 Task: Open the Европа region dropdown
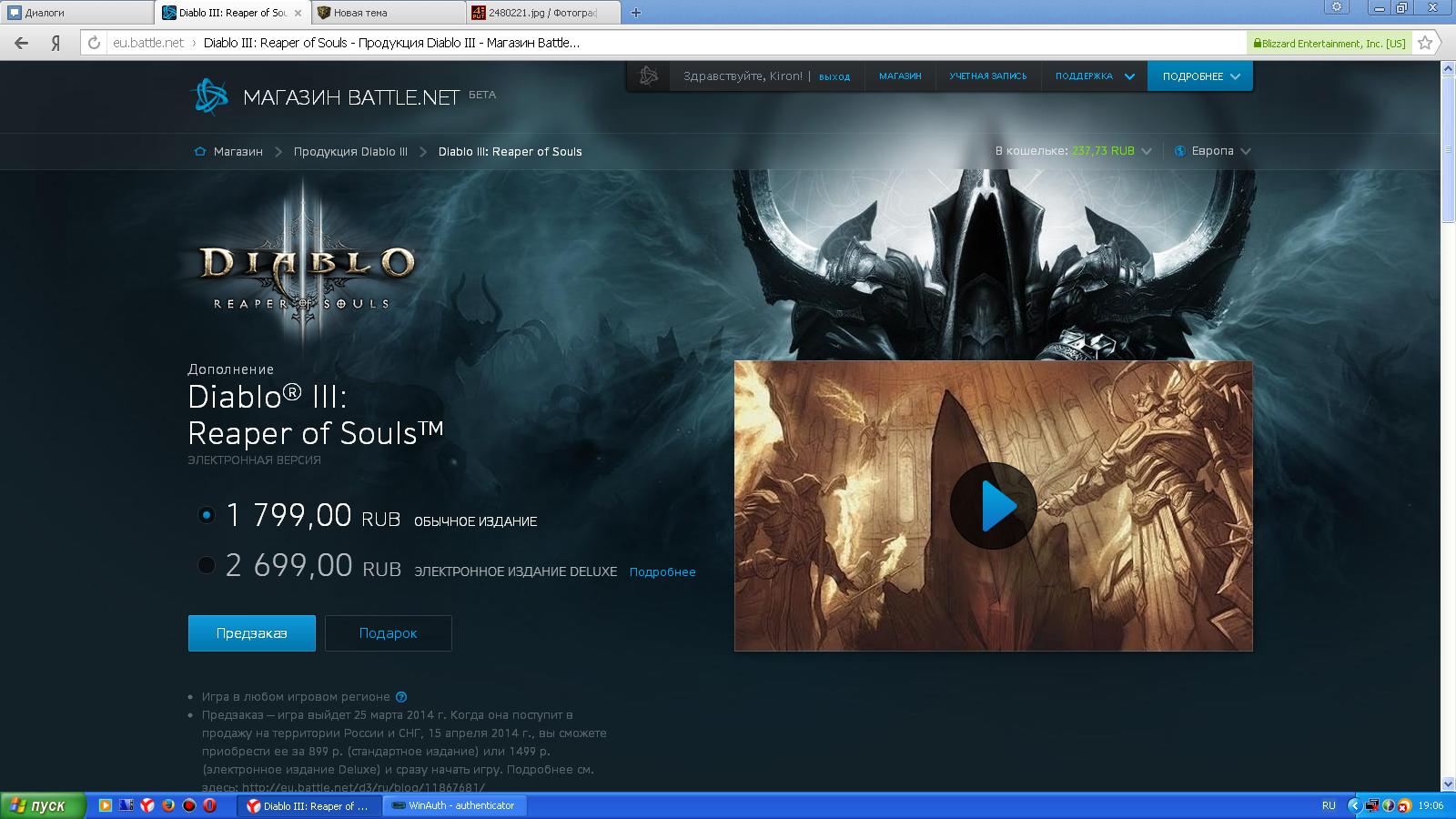click(x=1213, y=151)
